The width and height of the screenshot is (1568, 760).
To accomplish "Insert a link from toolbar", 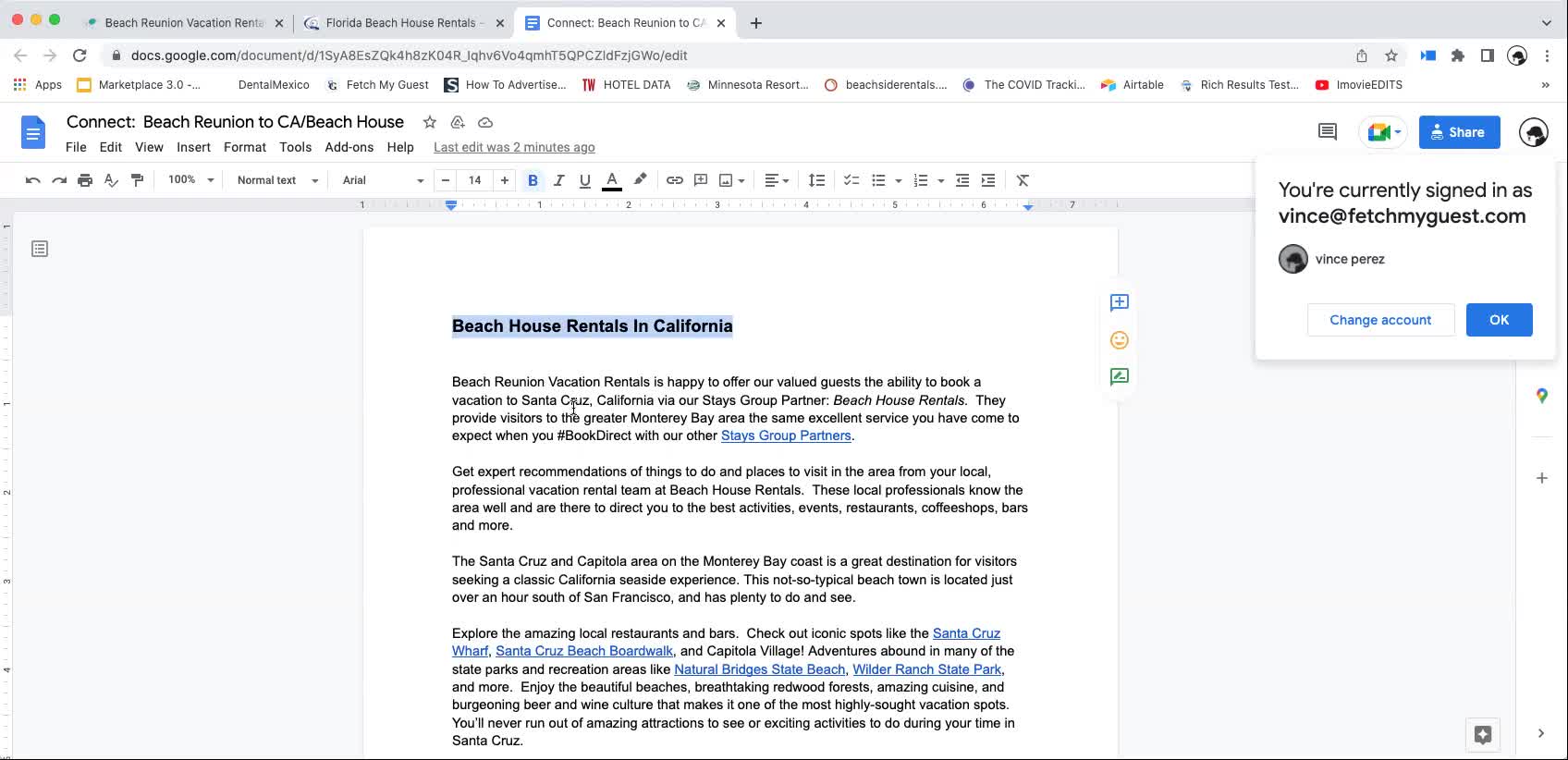I will [x=675, y=180].
